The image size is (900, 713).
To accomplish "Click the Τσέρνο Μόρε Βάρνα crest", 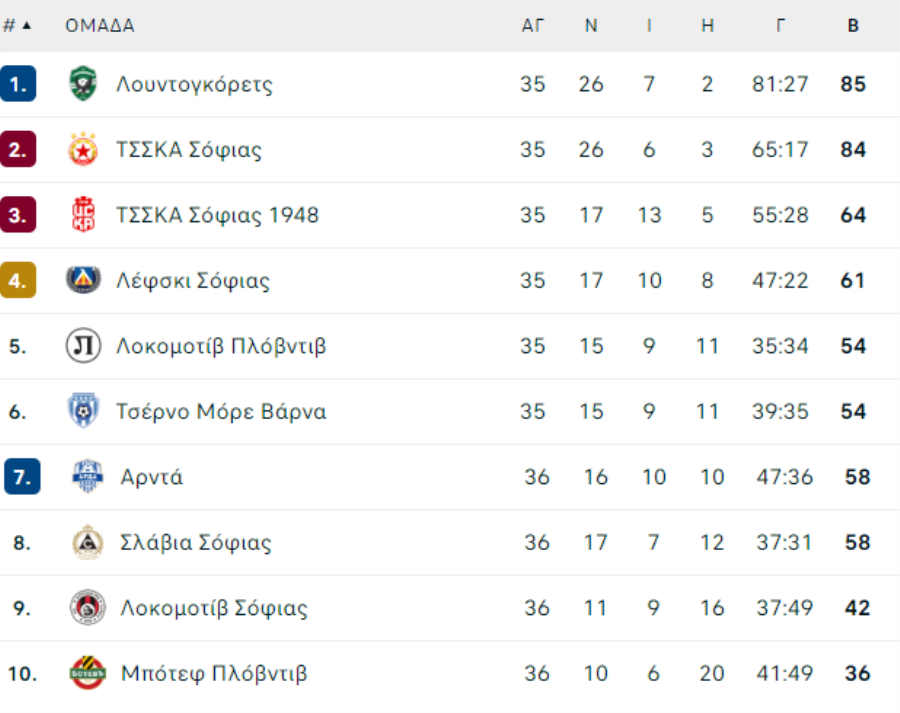I will tap(83, 411).
